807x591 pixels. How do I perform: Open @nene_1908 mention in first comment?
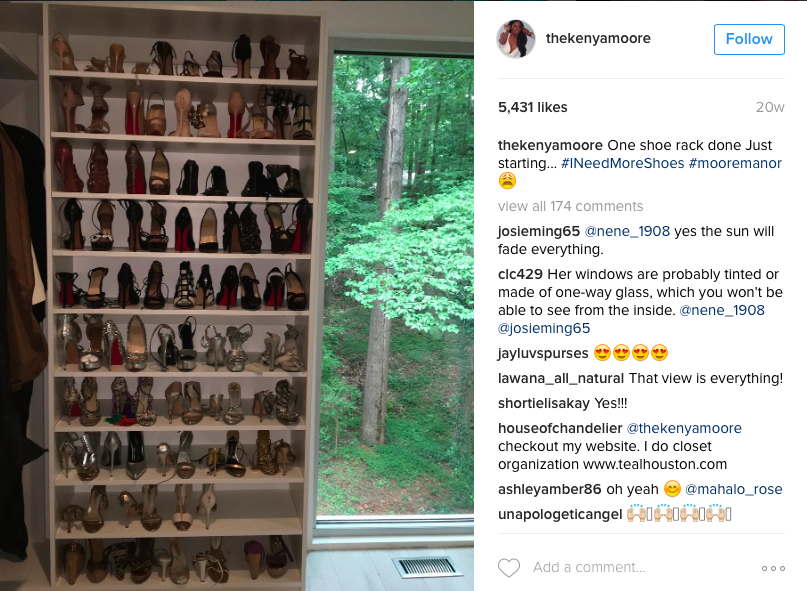point(627,232)
